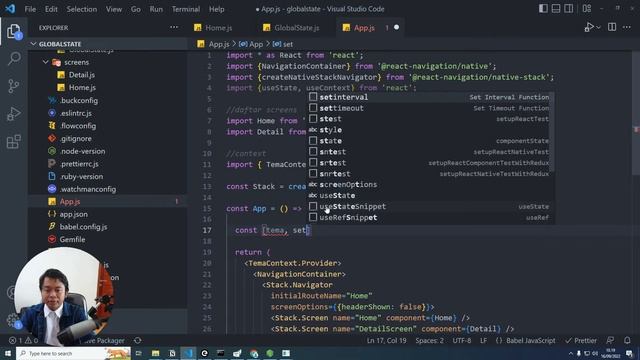Viewport: 640px width, 360px height.
Task: Open the Source Control view
Action: tap(13, 86)
